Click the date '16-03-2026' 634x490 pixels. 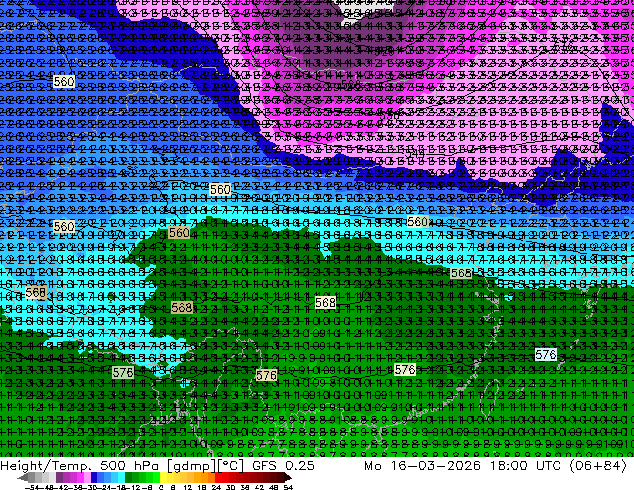pos(435,466)
